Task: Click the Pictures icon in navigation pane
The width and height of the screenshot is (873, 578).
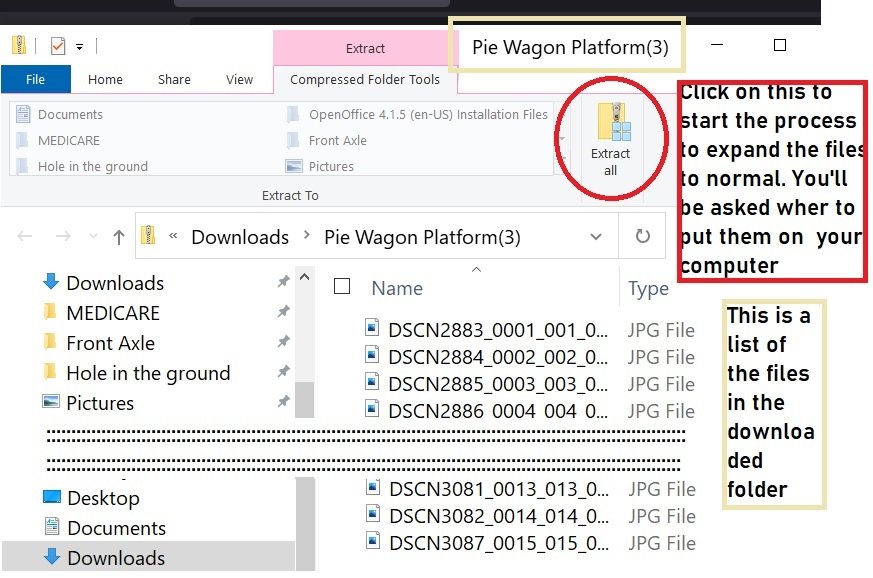Action: pos(51,402)
